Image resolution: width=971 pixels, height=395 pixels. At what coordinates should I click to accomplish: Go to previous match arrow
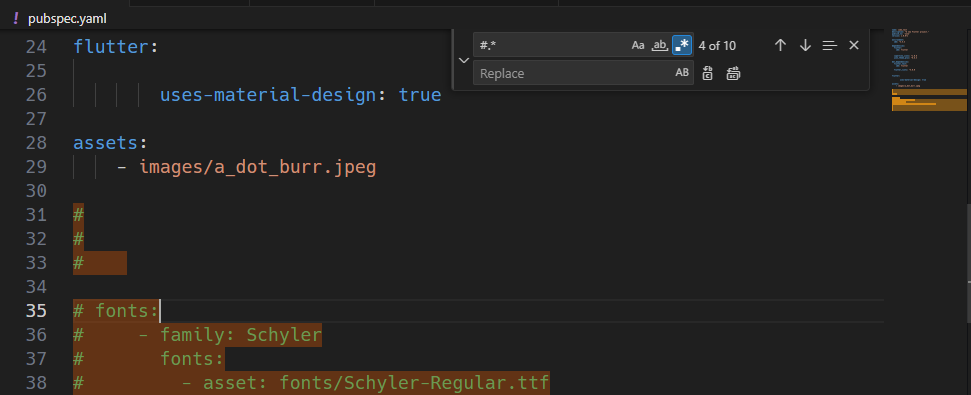click(780, 45)
